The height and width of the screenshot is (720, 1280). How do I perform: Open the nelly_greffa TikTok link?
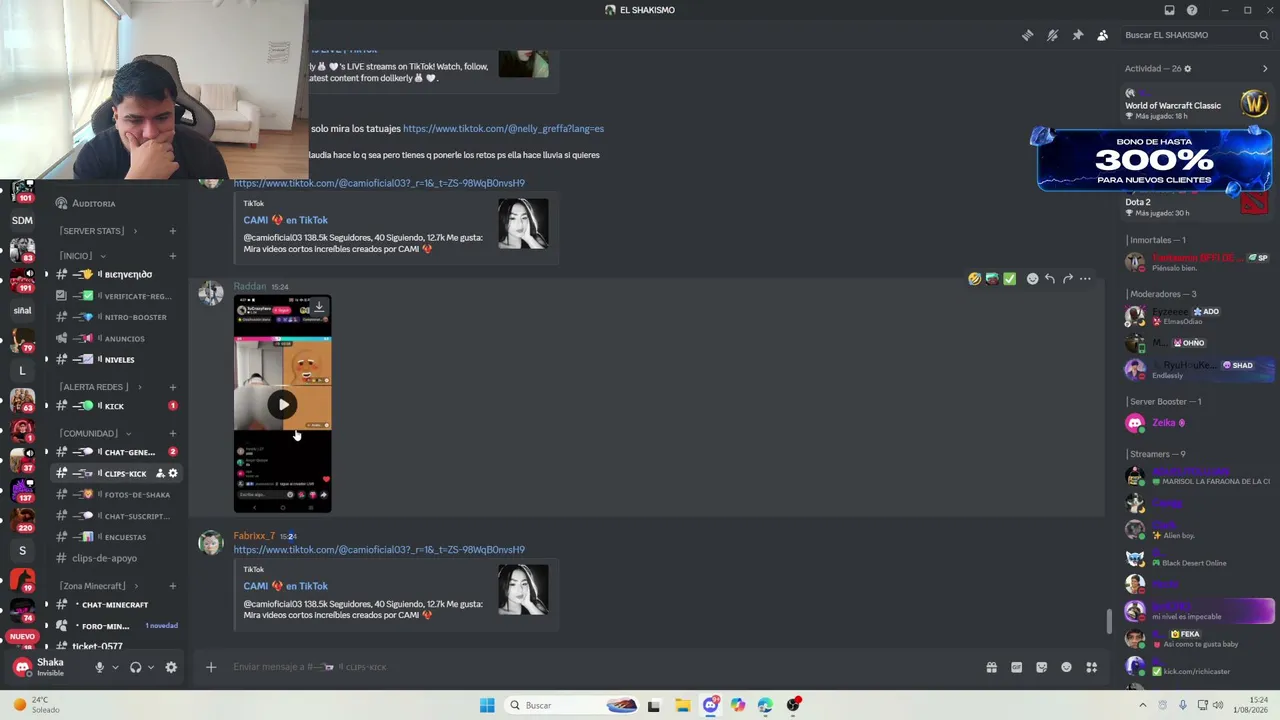point(503,129)
